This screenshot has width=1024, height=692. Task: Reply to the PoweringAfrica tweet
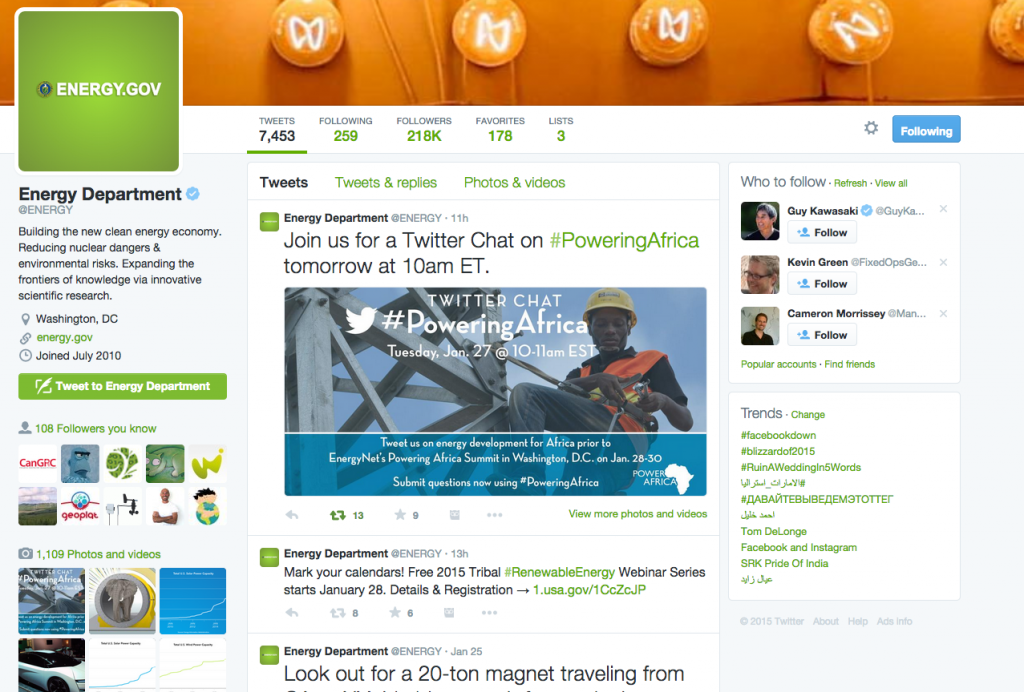(292, 515)
